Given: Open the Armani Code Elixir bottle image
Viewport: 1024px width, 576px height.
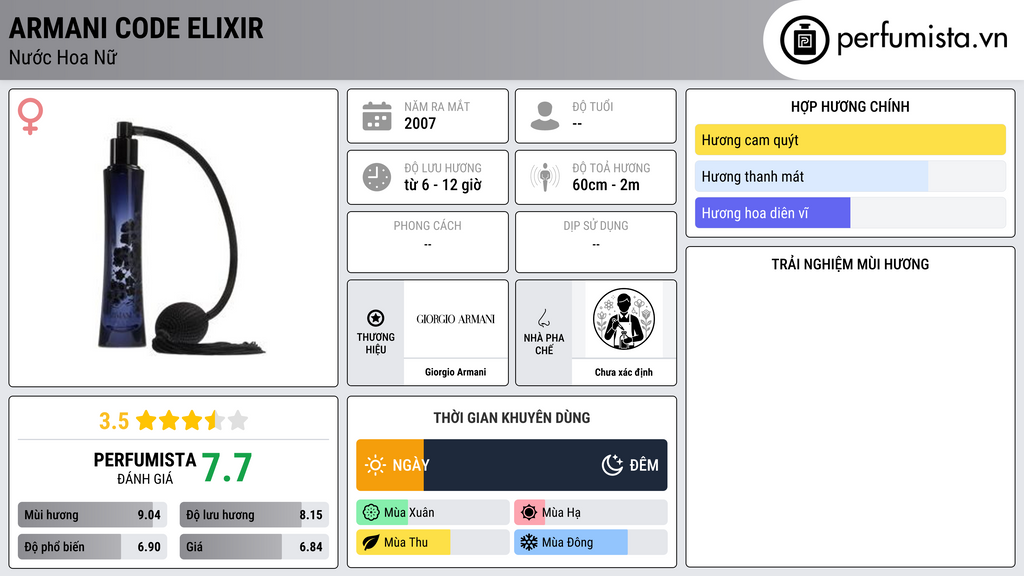Looking at the screenshot, I should (182, 238).
